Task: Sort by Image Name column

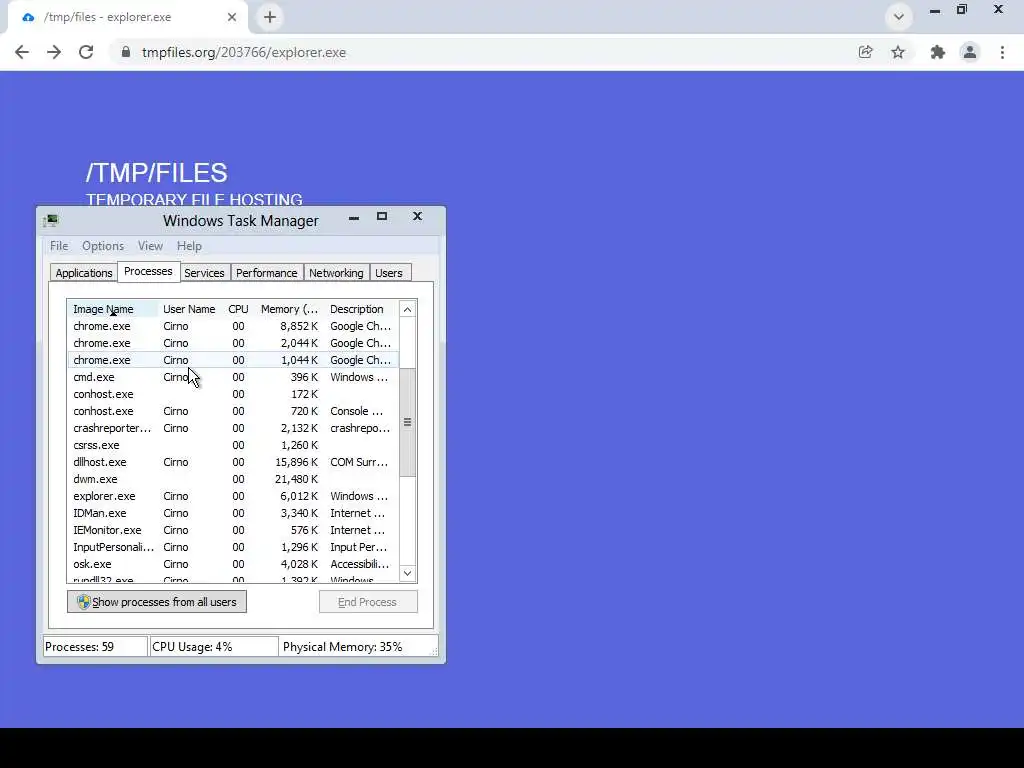Action: (112, 309)
